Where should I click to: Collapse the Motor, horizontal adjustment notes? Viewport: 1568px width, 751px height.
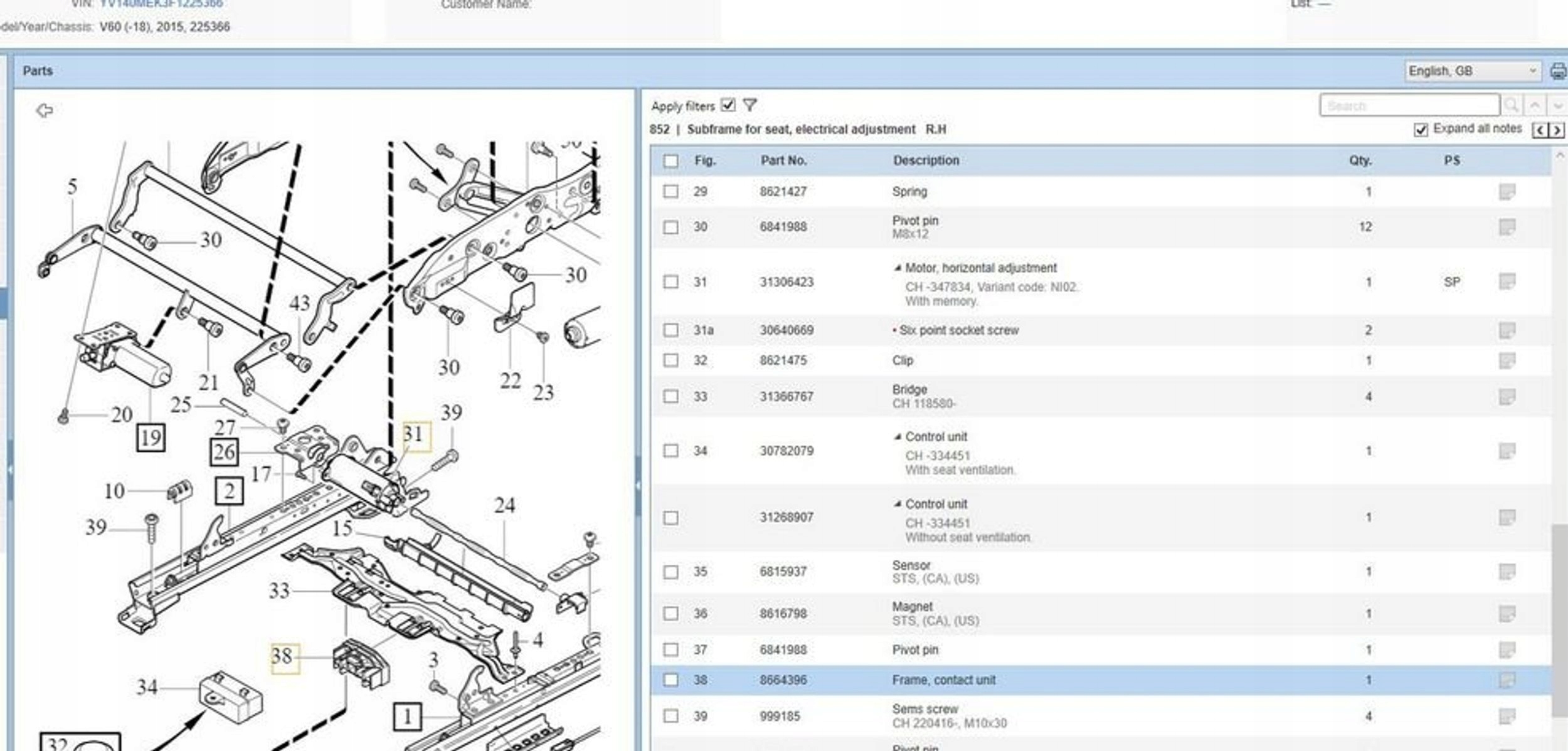pos(898,268)
